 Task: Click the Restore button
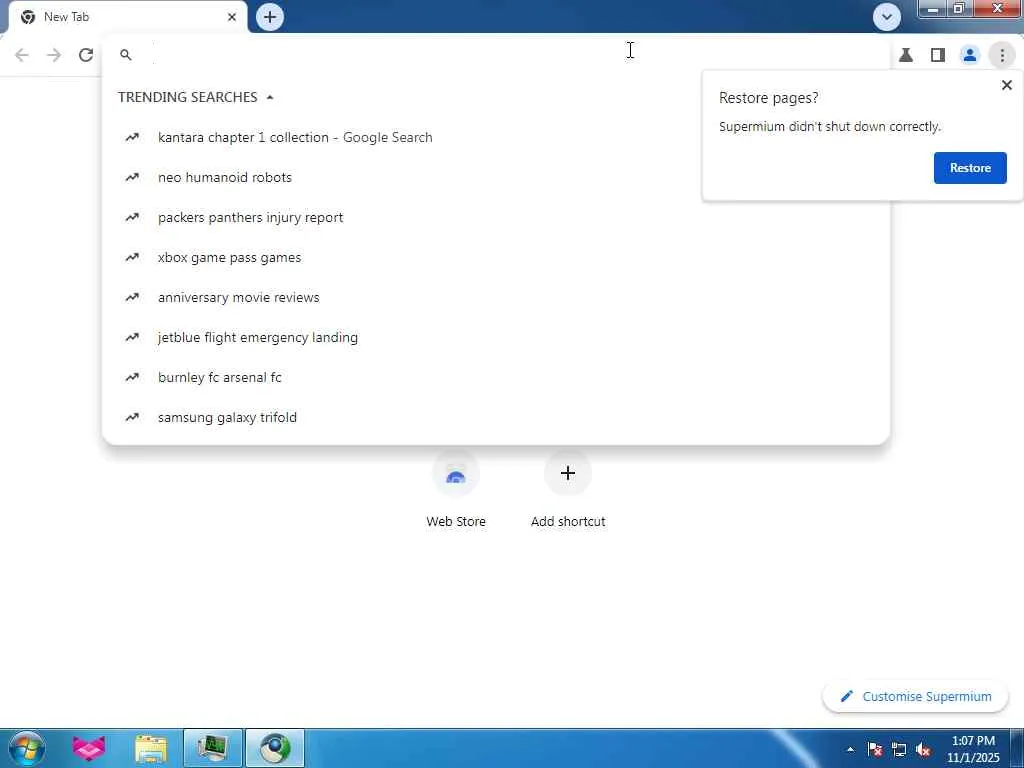[x=970, y=168]
